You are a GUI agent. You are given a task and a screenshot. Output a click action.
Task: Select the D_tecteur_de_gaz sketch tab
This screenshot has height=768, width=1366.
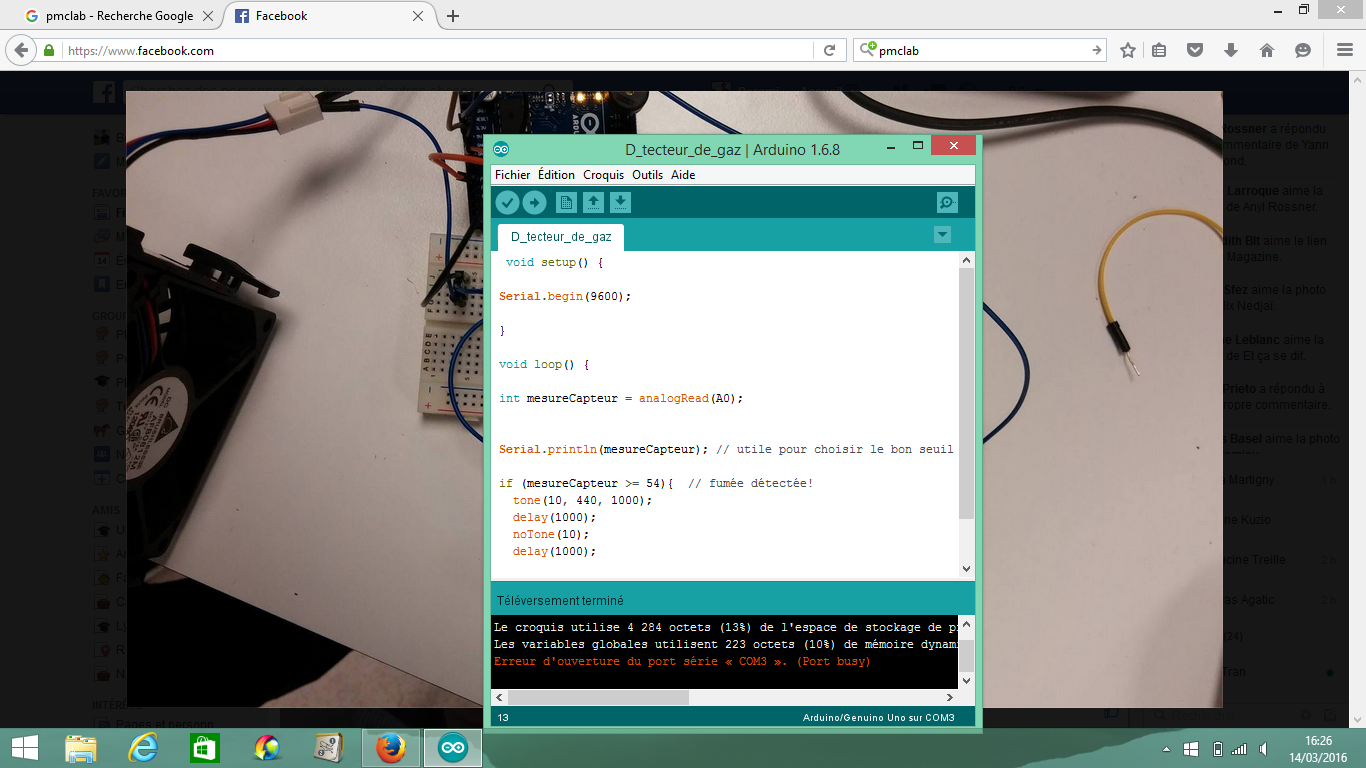[x=561, y=237]
